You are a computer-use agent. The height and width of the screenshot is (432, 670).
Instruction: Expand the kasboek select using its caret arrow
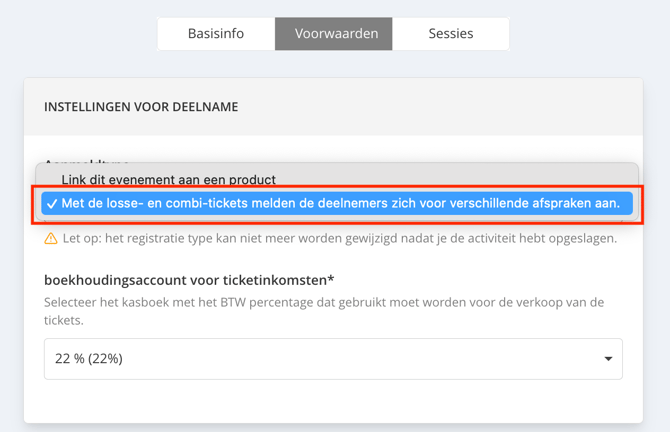[608, 359]
